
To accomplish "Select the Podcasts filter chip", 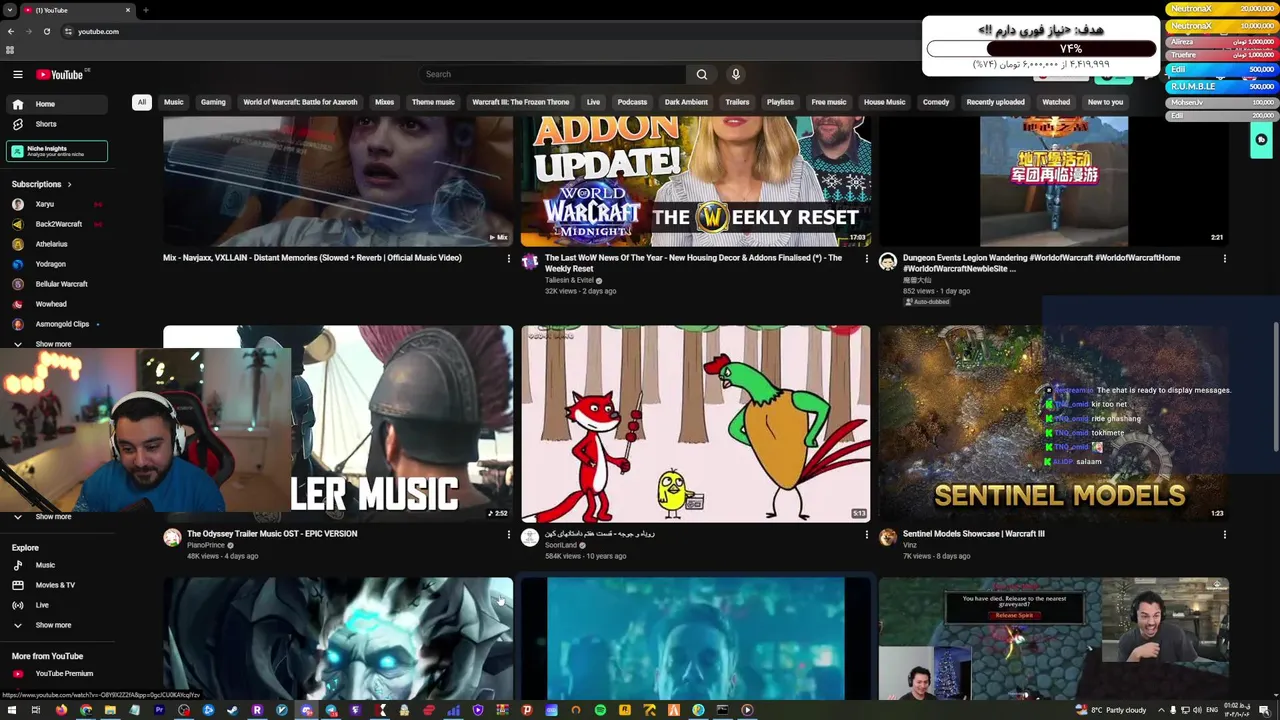I will (x=632, y=102).
